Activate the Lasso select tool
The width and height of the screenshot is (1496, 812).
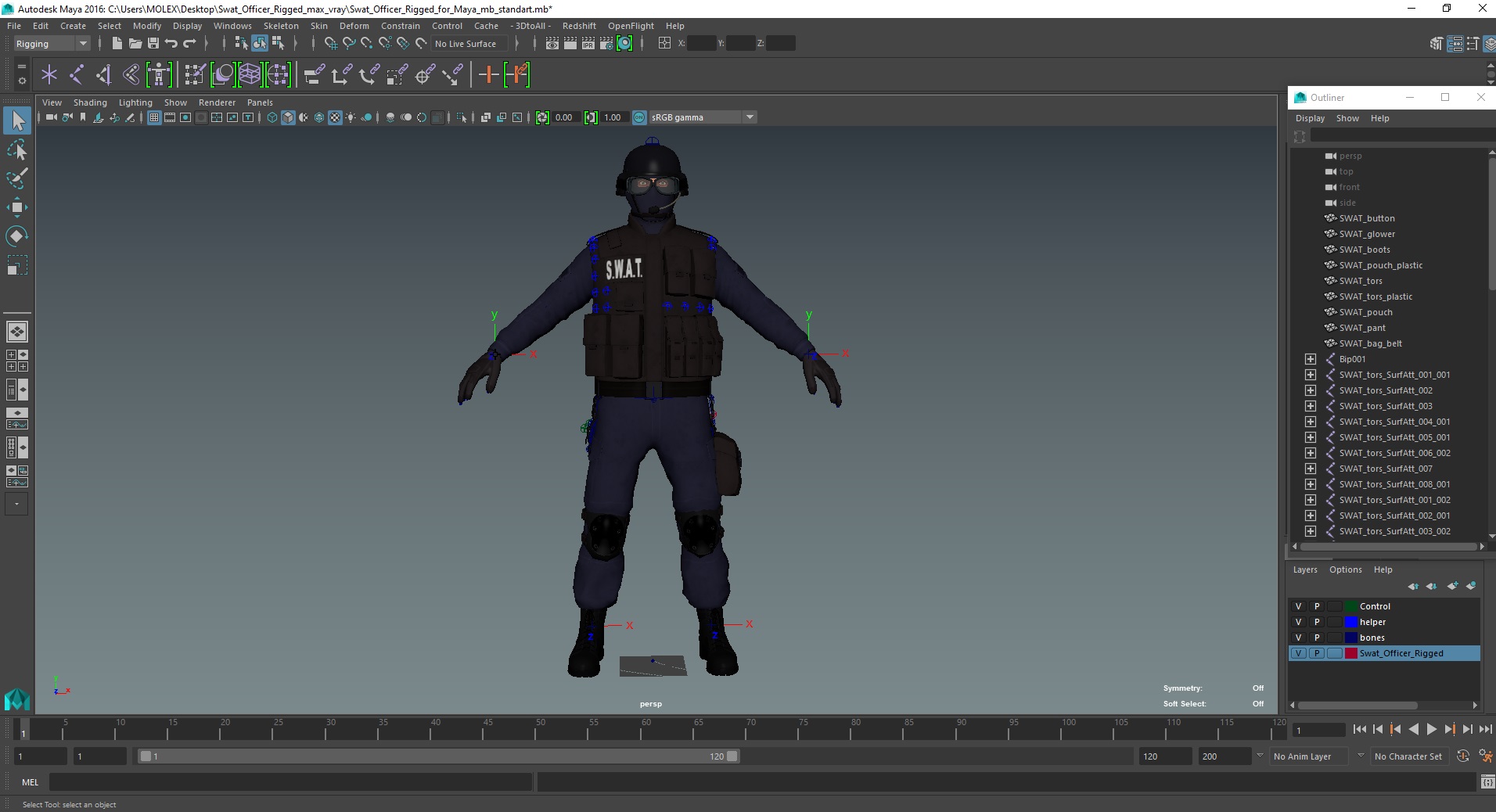(17, 149)
